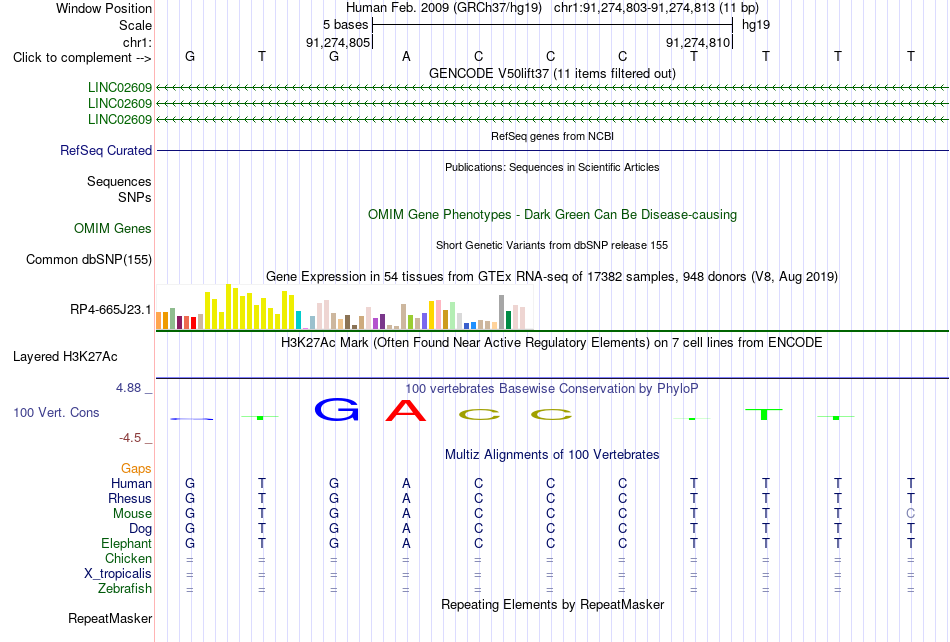950x642 pixels.
Task: Select the Rhesus species label
Action: click(x=130, y=498)
